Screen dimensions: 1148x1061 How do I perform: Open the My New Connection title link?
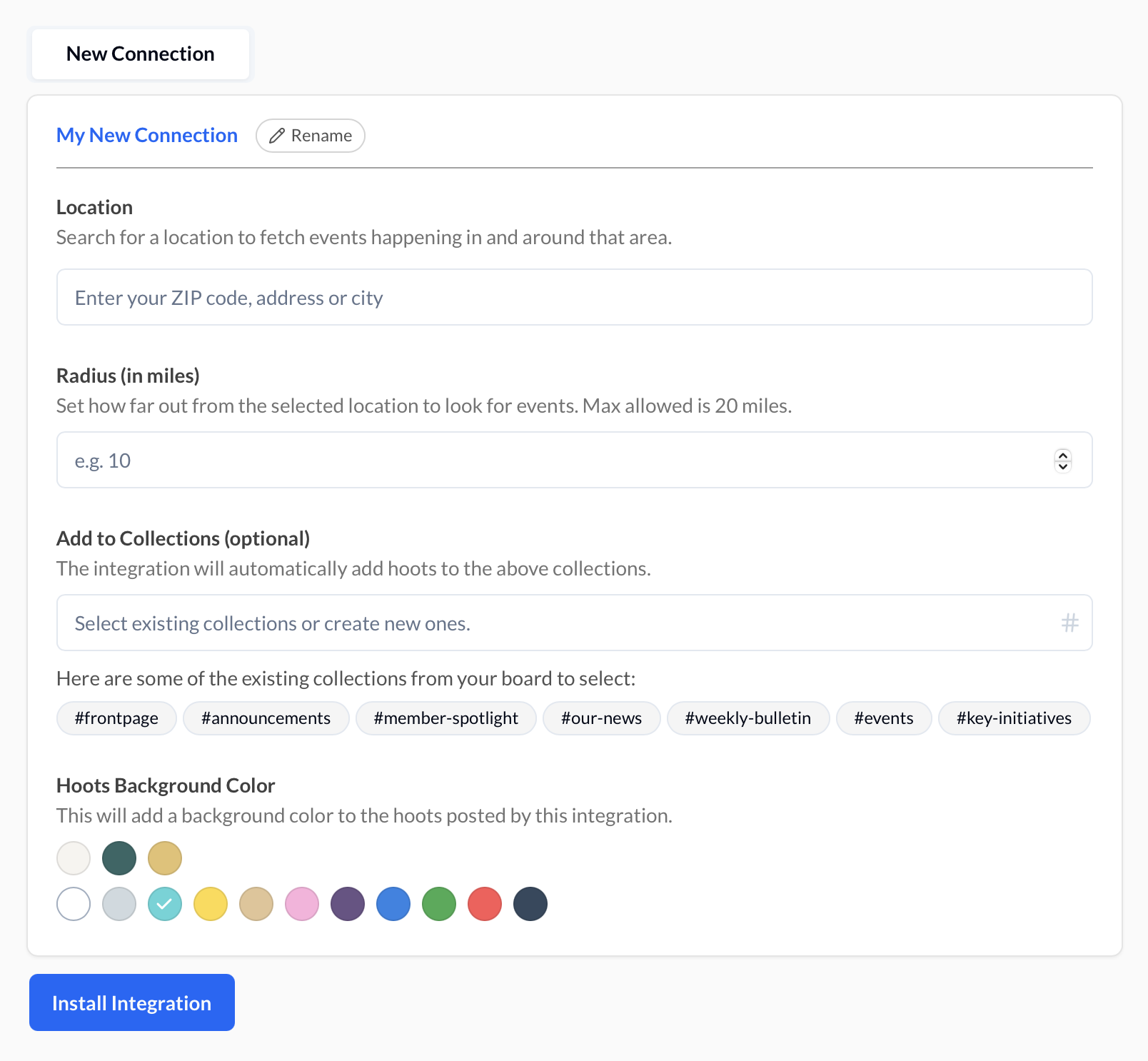tap(147, 136)
